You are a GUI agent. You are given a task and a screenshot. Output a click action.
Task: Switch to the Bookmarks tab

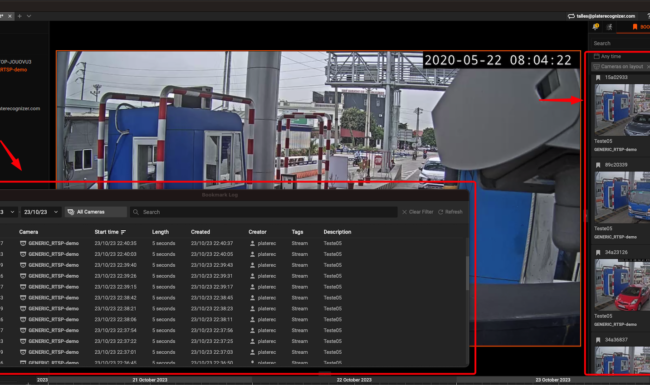[641, 27]
